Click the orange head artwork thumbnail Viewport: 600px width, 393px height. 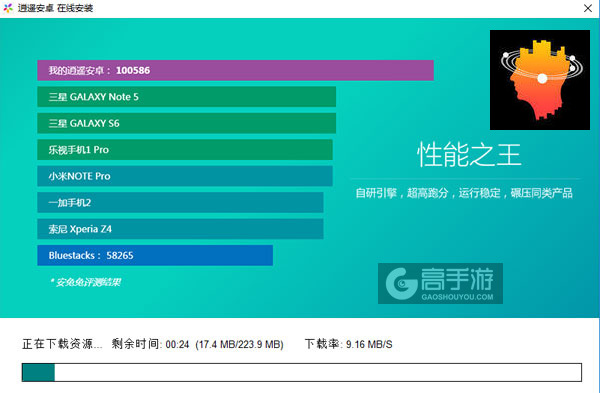(540, 80)
